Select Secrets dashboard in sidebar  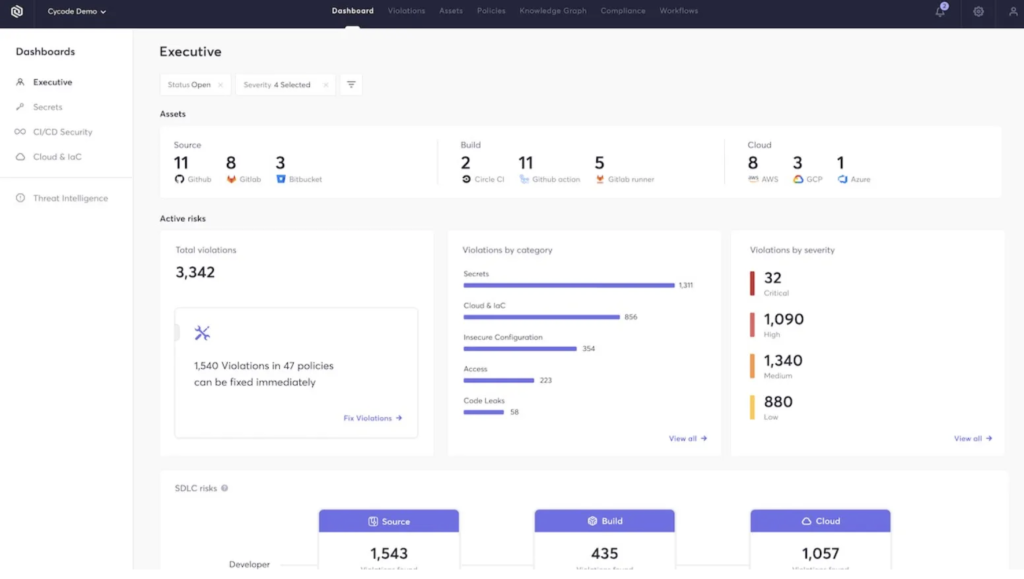[x=47, y=107]
